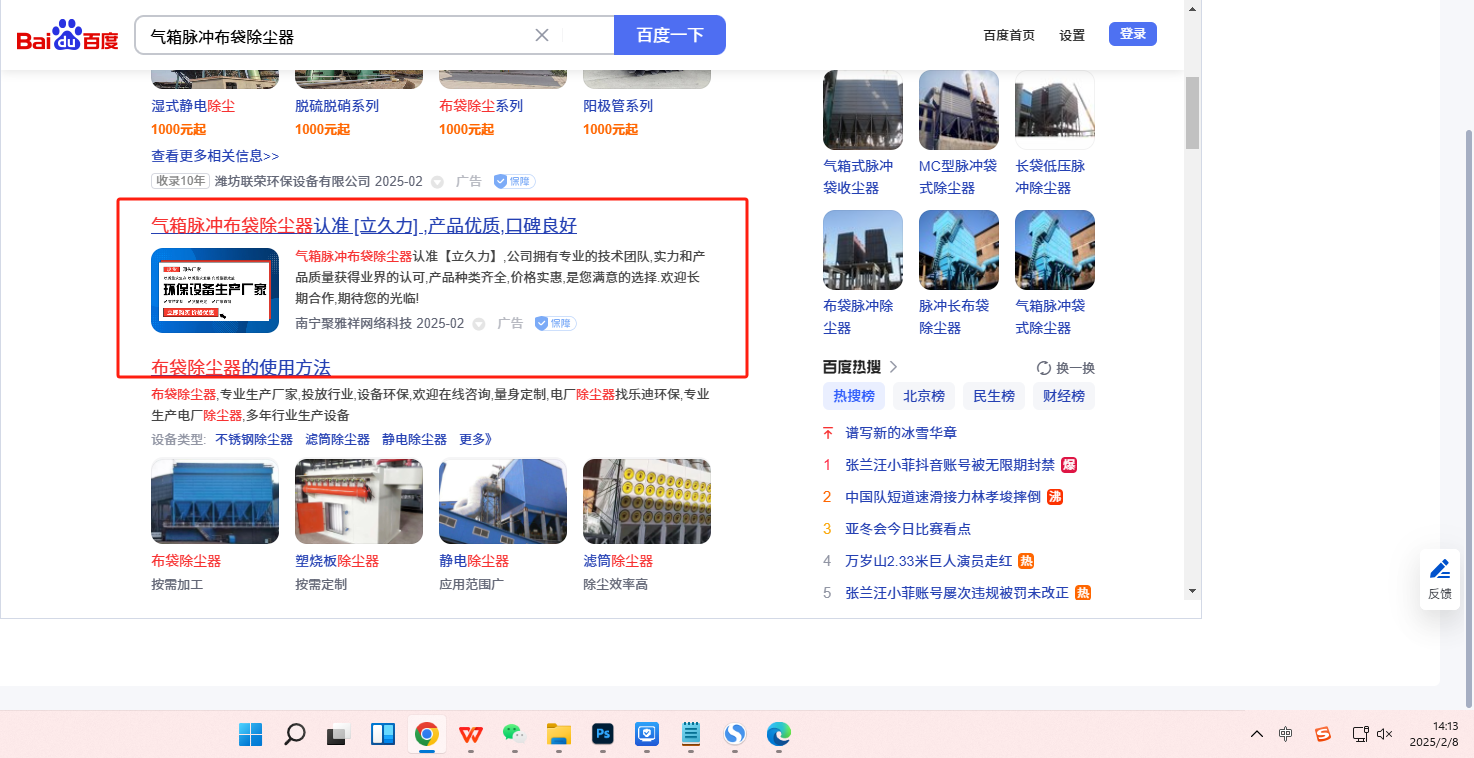This screenshot has width=1474, height=758.
Task: Expand the dropdown arrow after 潍坊联荣环保设备有限公司 2025-02
Action: coord(437,182)
